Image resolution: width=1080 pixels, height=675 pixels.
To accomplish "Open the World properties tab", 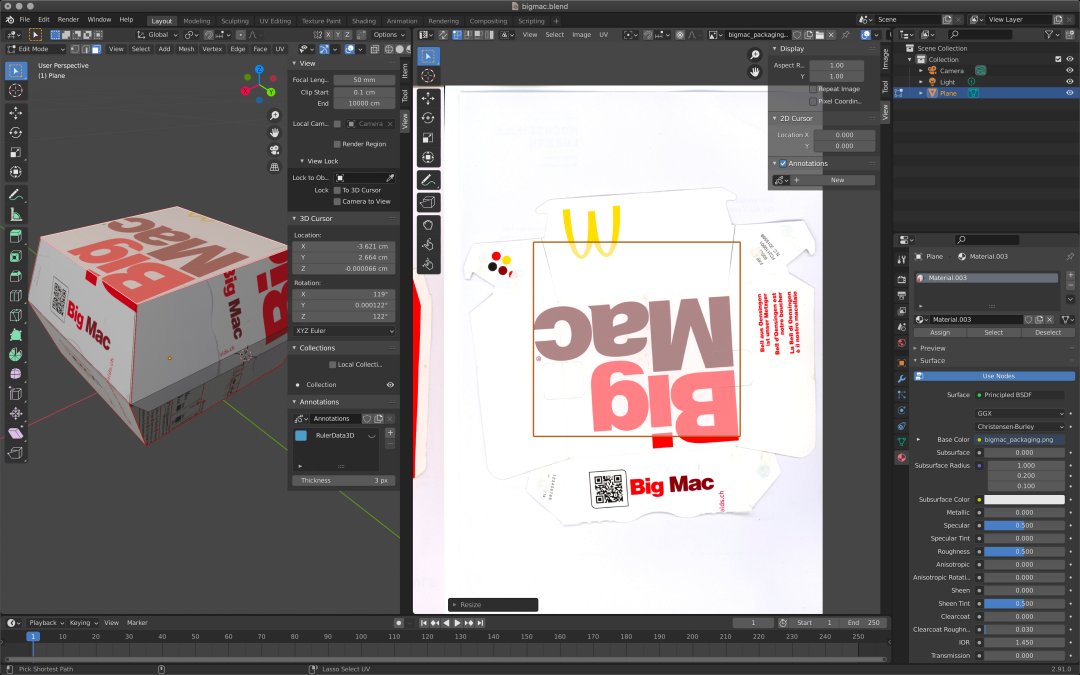I will click(902, 342).
